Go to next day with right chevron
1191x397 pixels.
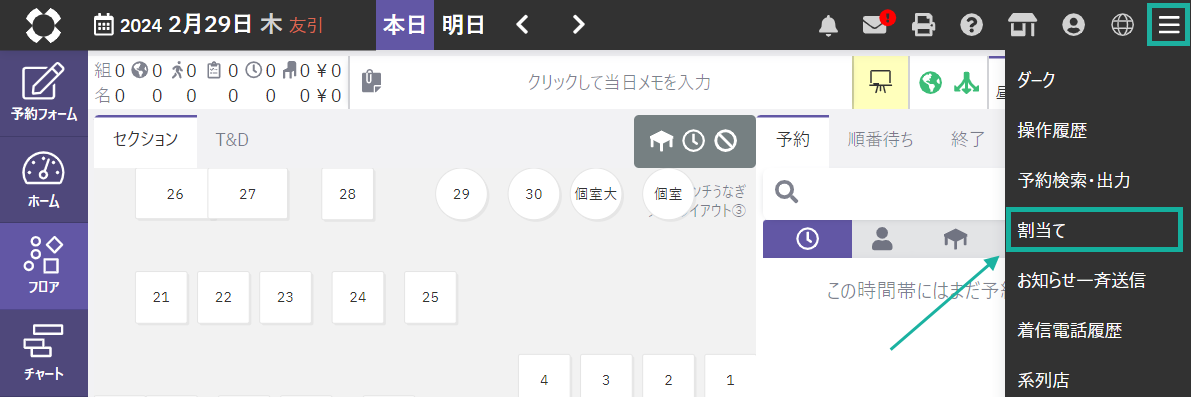click(x=579, y=25)
